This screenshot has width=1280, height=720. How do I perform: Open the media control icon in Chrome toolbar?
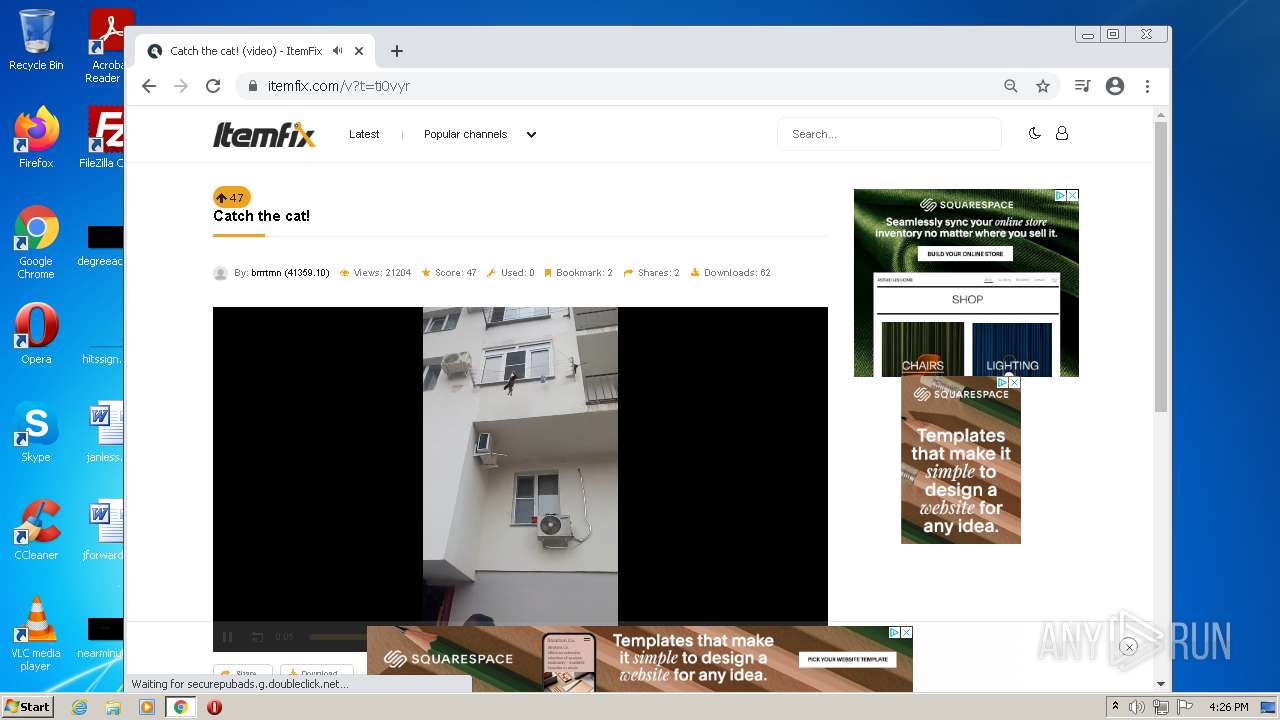pos(1082,86)
